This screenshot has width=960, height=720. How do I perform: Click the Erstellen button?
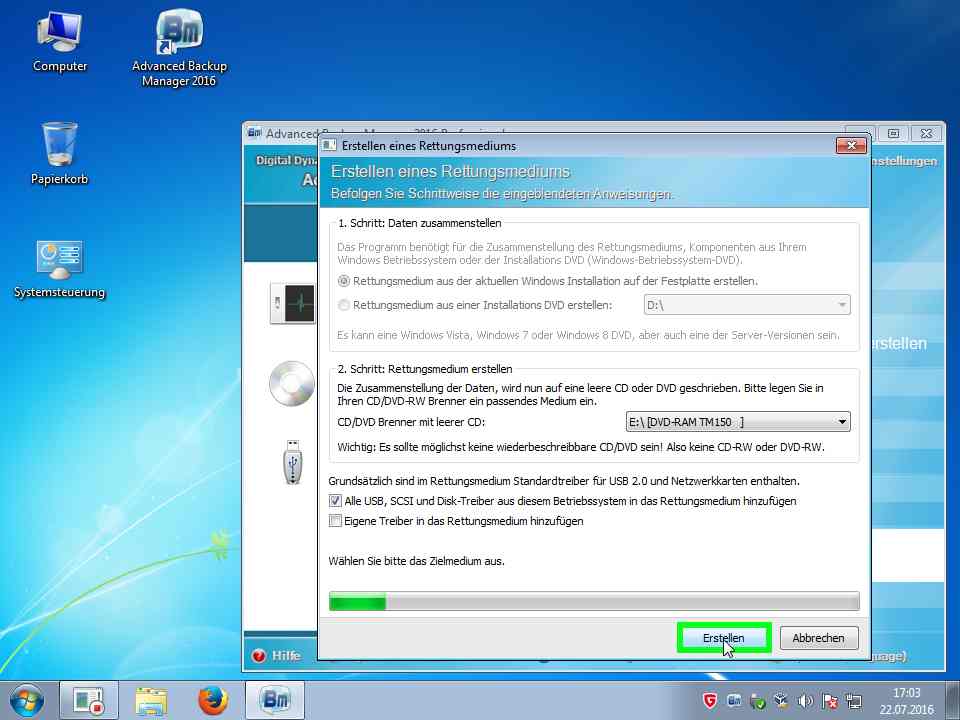[724, 638]
